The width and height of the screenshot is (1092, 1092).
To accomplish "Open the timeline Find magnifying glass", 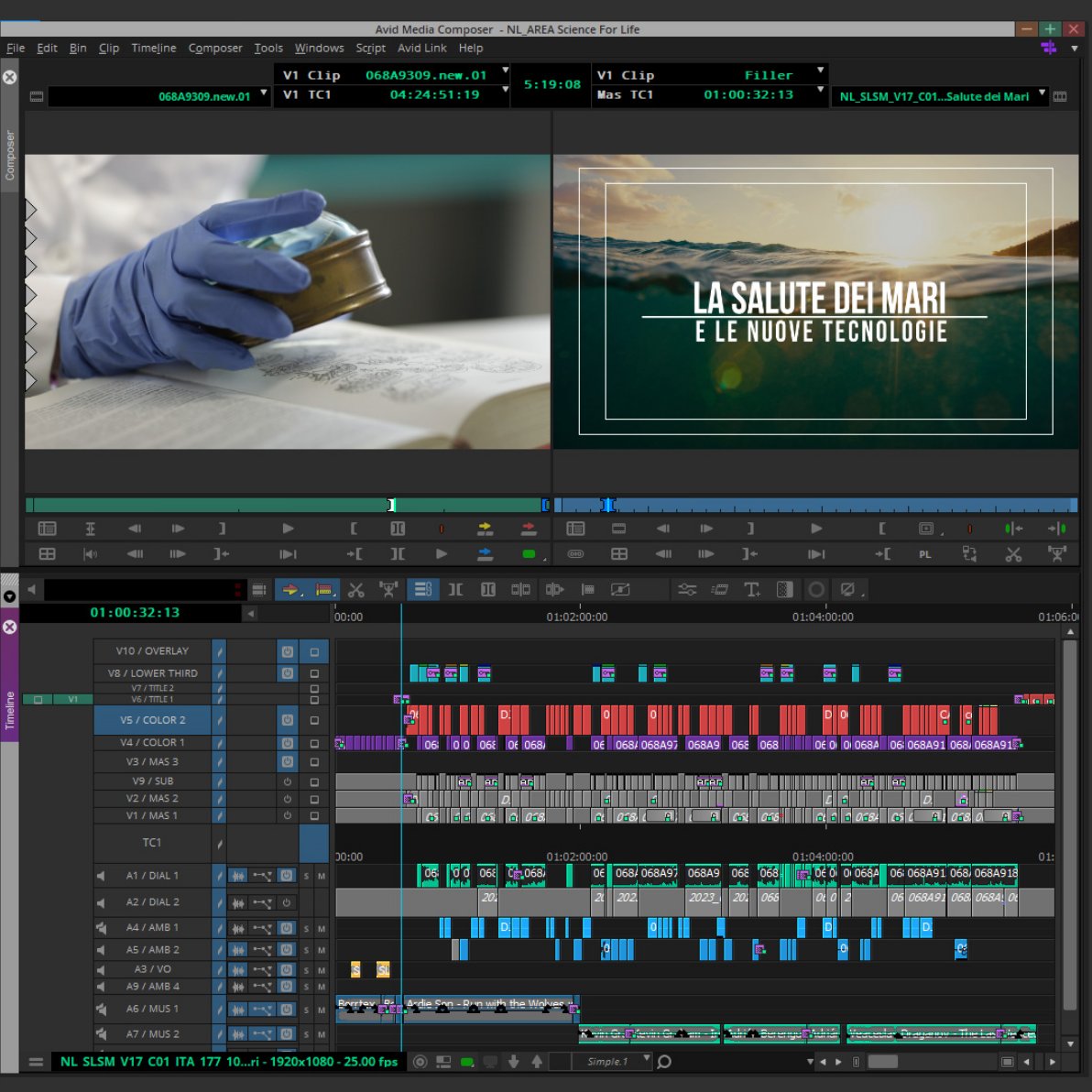I will click(x=665, y=1062).
